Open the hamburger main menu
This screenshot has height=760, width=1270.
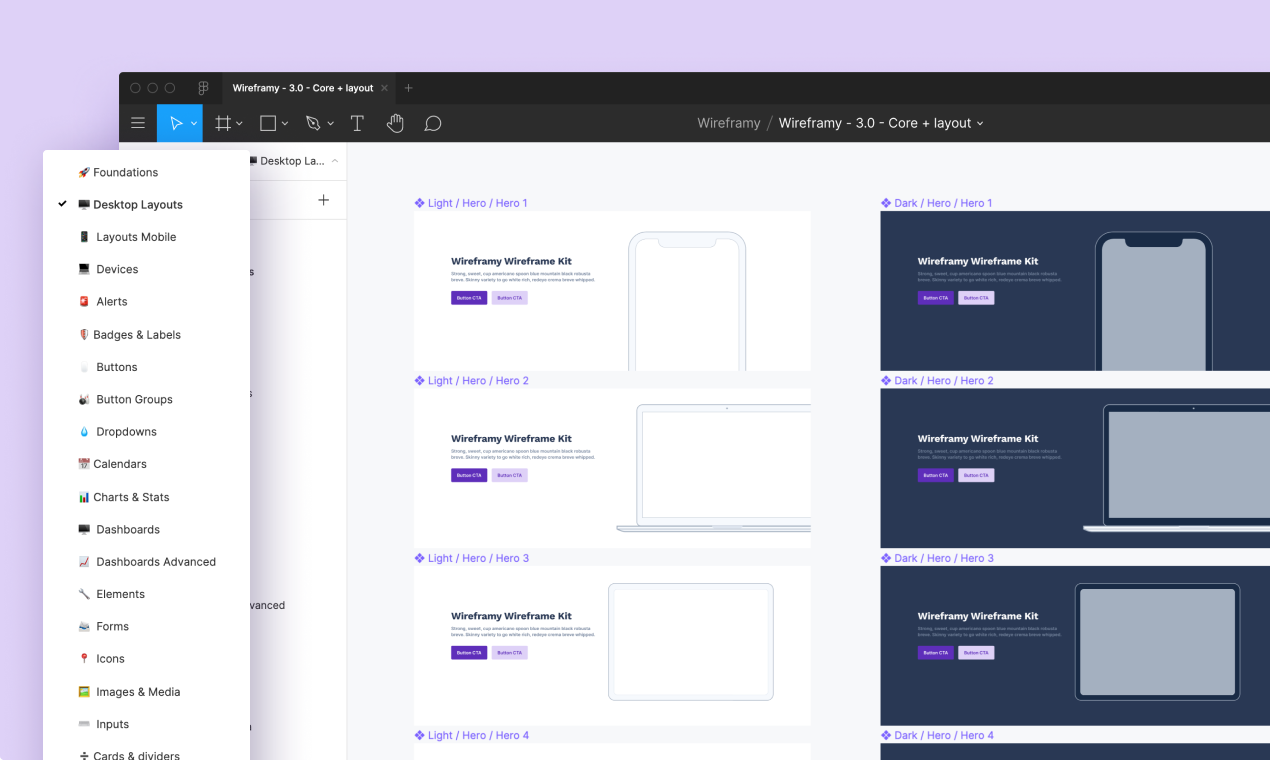point(138,123)
